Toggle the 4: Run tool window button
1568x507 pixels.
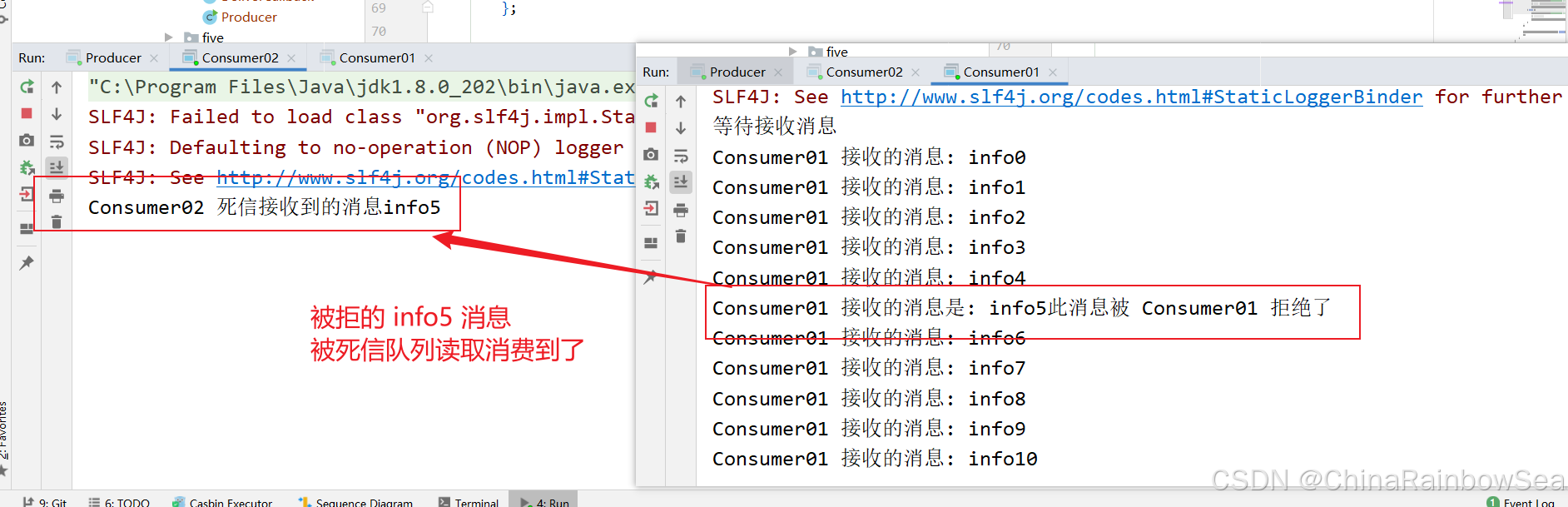[x=543, y=500]
